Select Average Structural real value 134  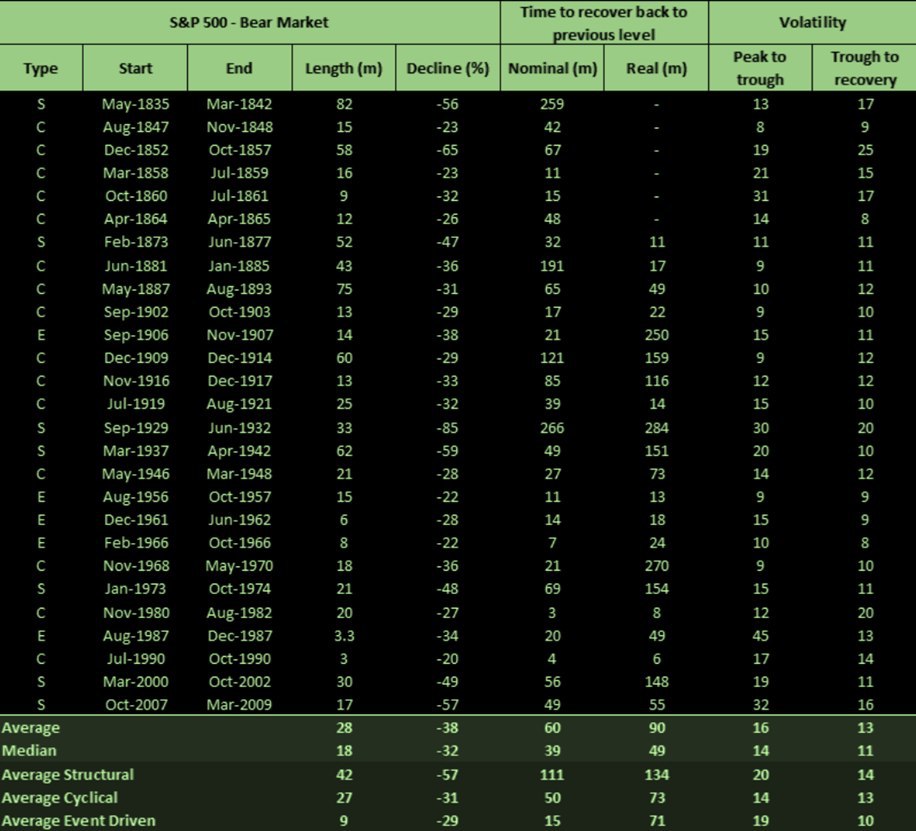click(657, 775)
